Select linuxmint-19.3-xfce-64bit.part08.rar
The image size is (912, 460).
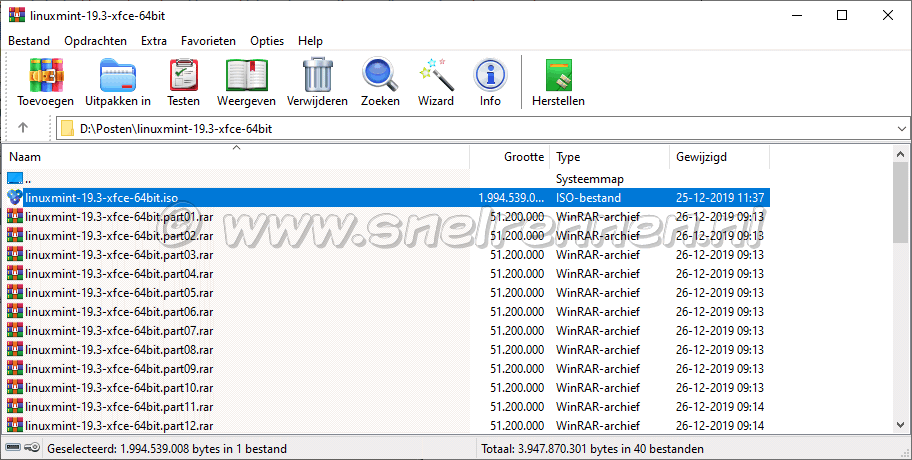pyautogui.click(x=119, y=350)
